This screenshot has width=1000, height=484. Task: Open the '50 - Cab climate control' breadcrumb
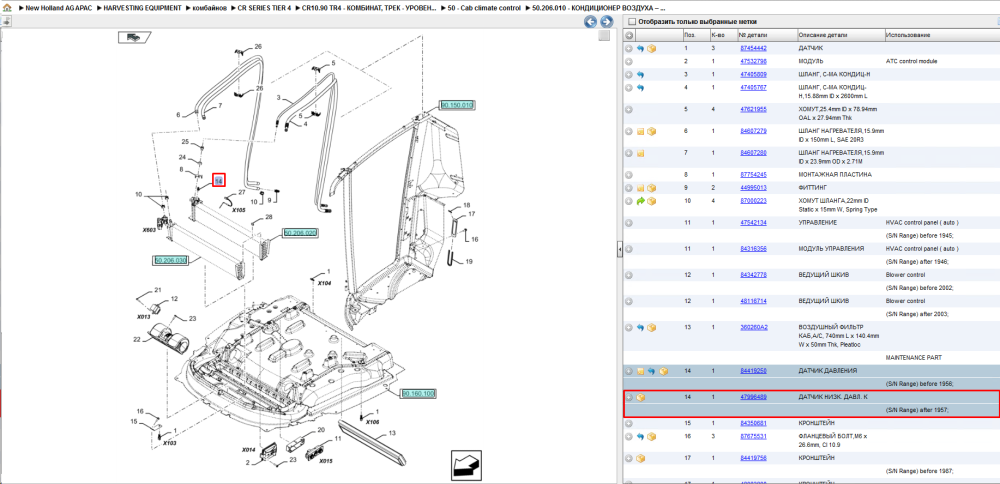click(484, 8)
